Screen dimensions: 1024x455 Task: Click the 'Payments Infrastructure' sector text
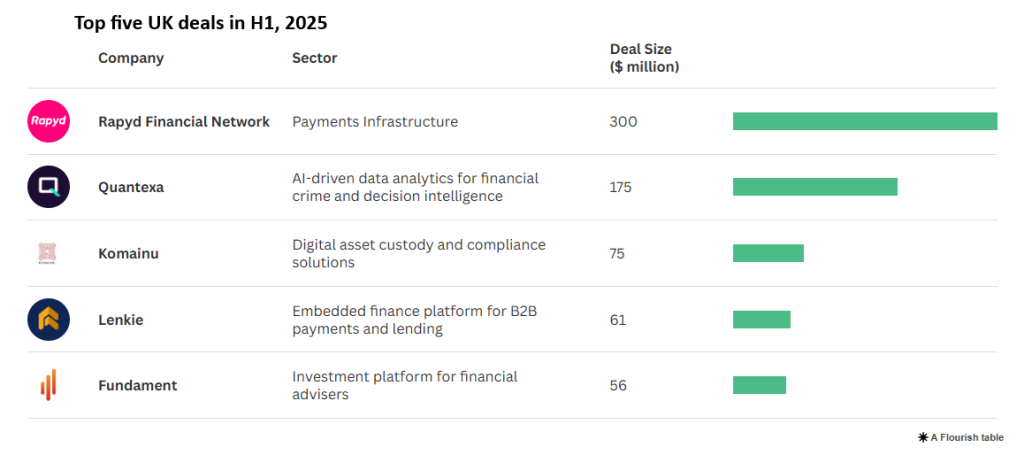tap(375, 122)
